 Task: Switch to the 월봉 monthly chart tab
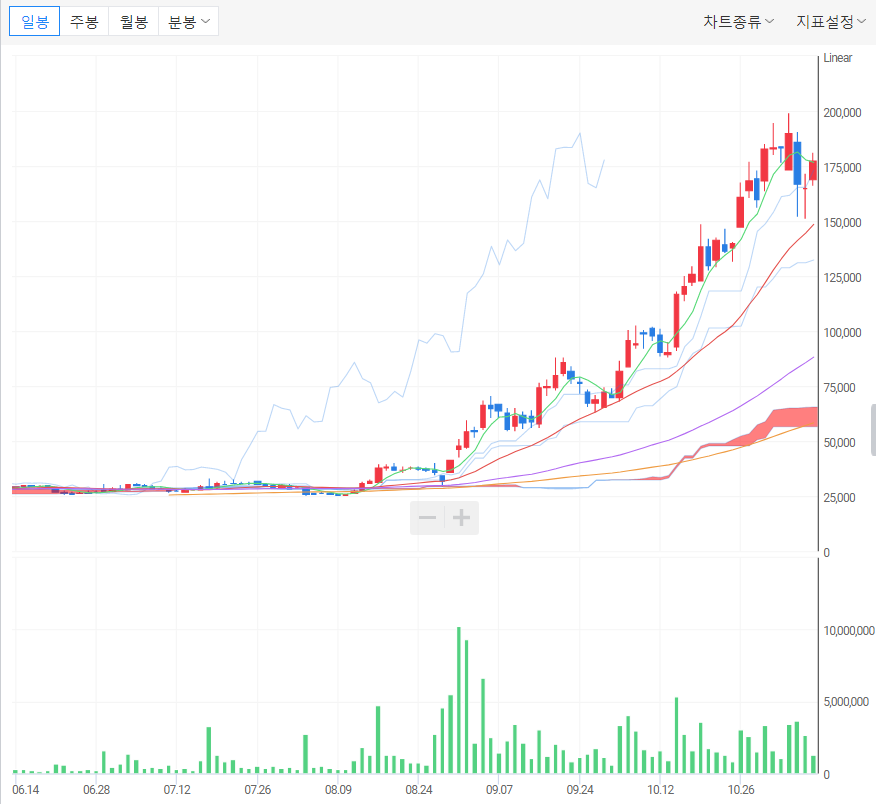point(134,22)
